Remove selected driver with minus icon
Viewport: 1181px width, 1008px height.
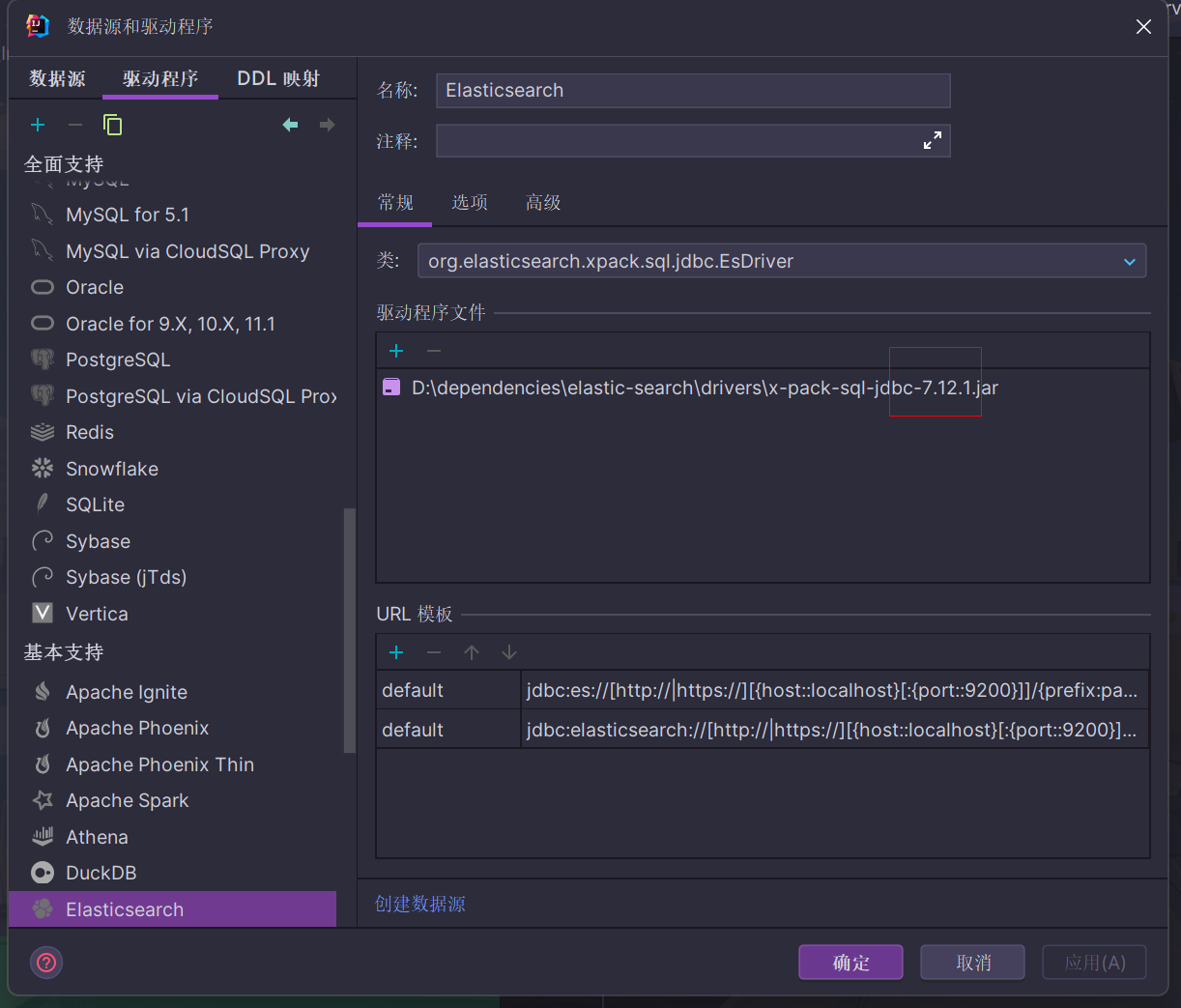74,125
